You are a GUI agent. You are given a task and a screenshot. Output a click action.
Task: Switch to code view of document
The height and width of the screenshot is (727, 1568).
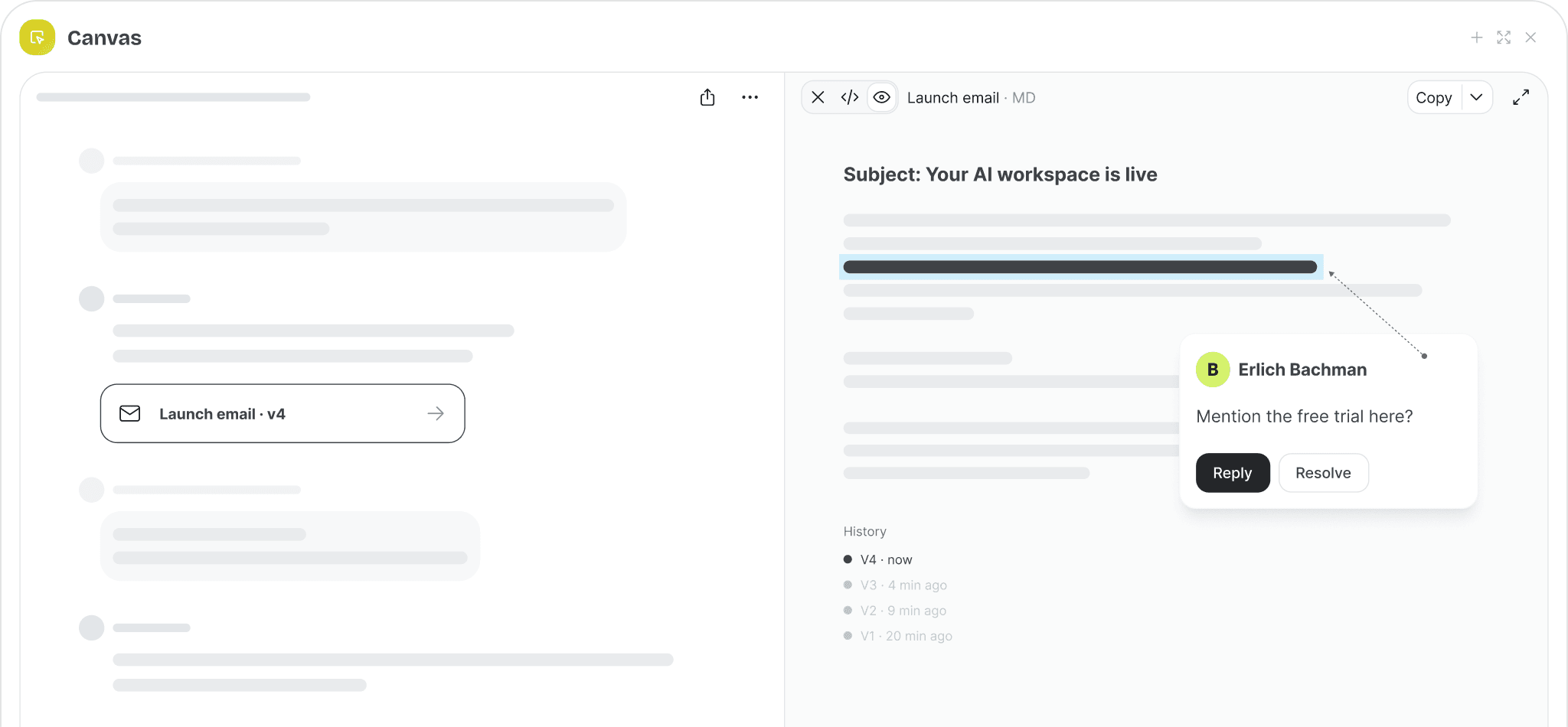point(850,97)
